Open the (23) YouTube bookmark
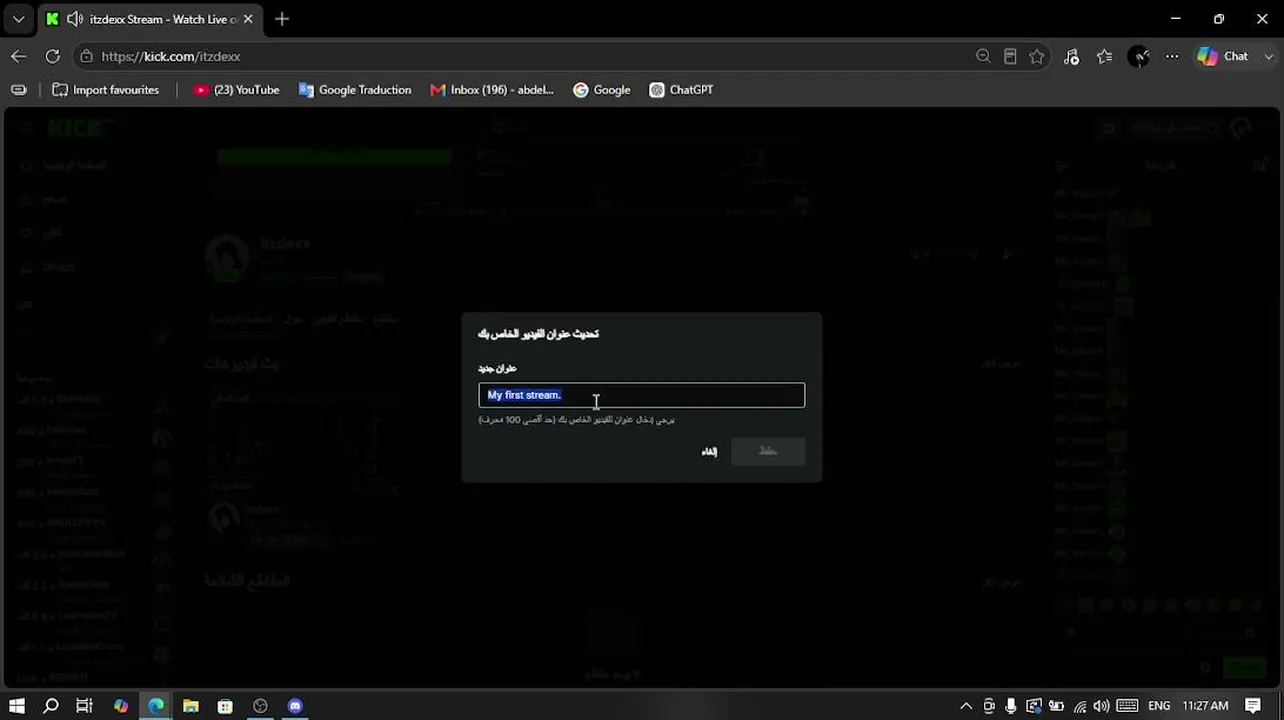1284x720 pixels. [237, 90]
